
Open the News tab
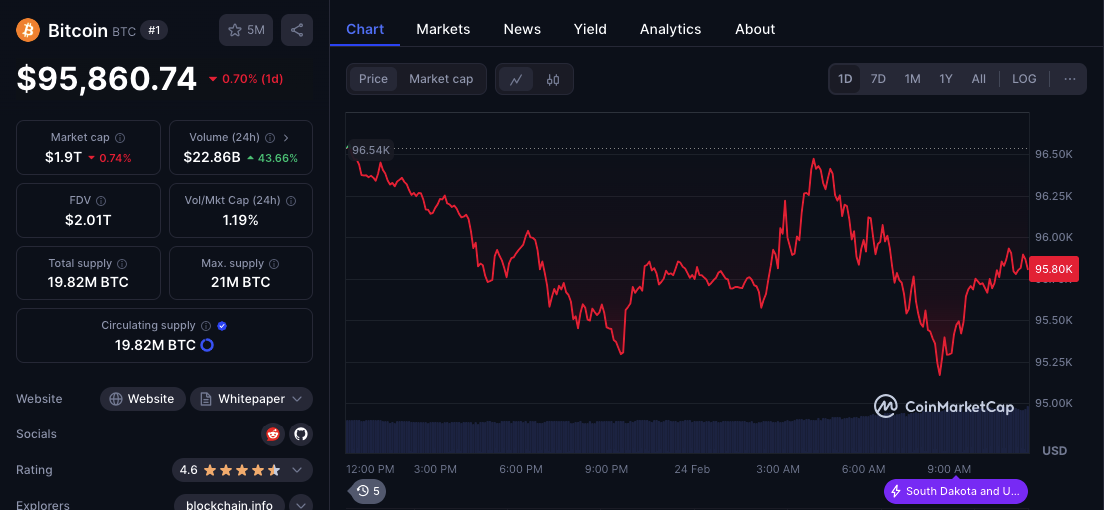coord(522,29)
